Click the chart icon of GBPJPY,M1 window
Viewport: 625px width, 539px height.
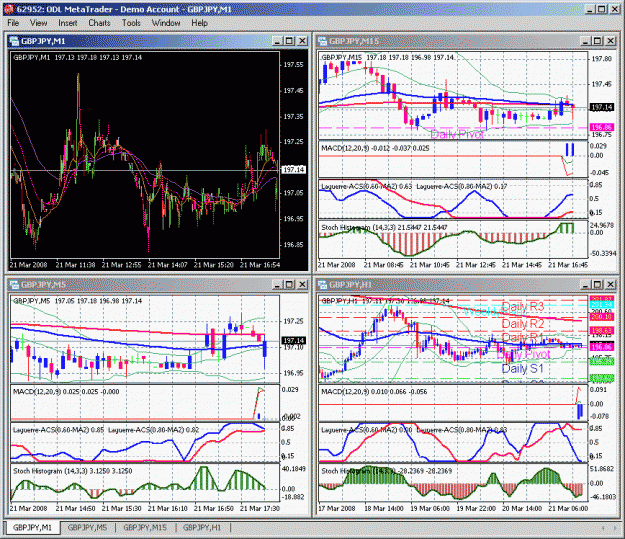pyautogui.click(x=14, y=41)
